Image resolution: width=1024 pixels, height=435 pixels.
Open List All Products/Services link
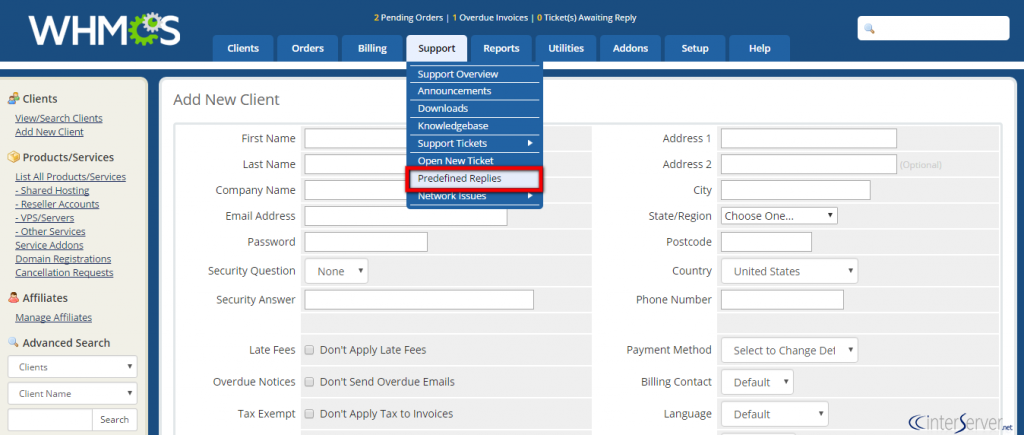click(x=71, y=177)
